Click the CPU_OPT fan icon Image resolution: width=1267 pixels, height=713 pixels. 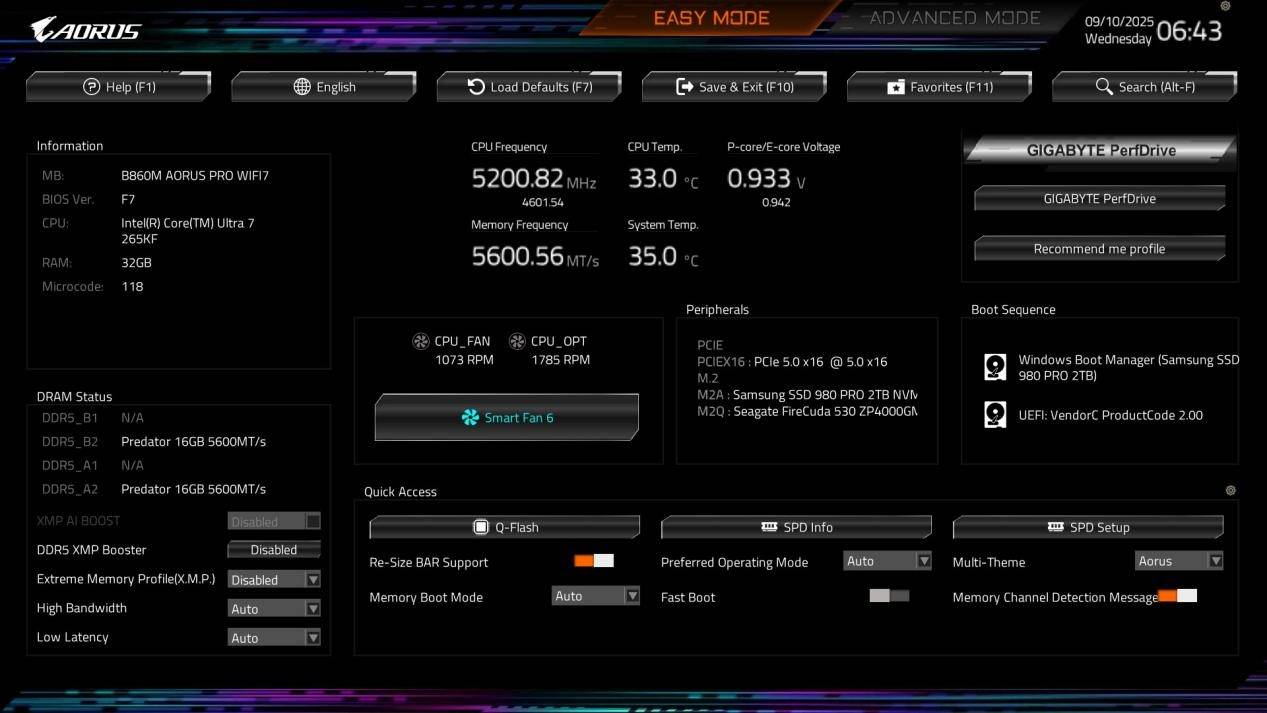[x=517, y=341]
